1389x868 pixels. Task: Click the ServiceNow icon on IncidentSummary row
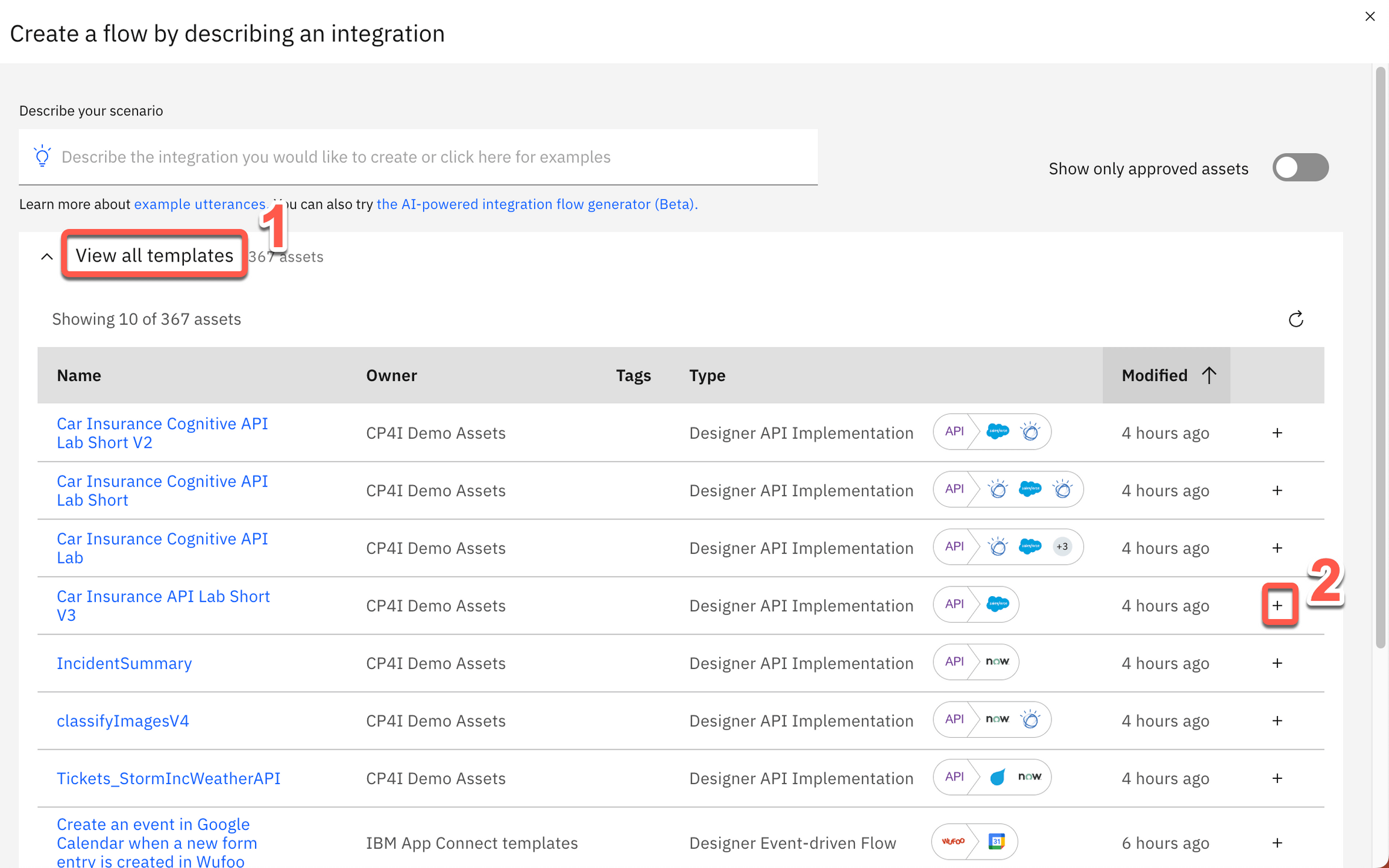[998, 661]
